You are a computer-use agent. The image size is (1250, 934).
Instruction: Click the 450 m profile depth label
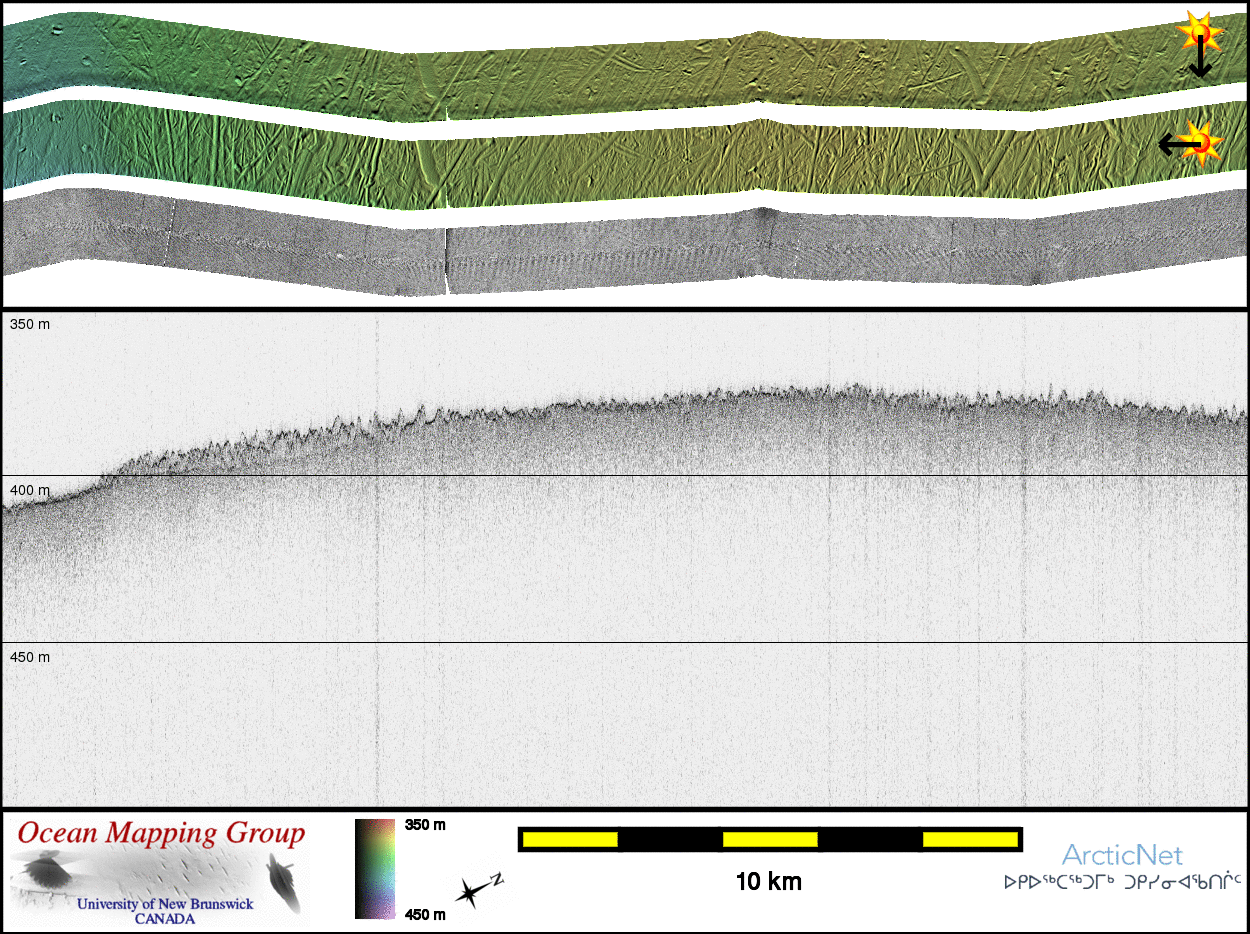[30, 657]
